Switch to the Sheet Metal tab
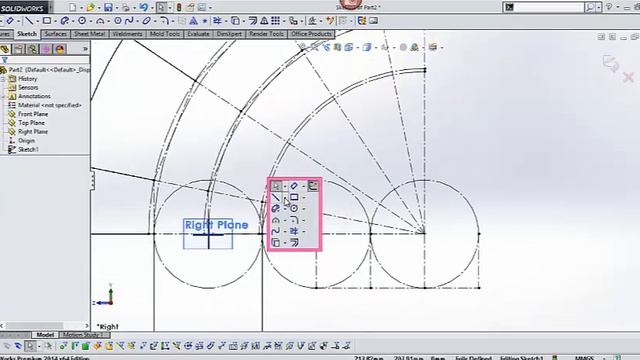640x360 pixels. pyautogui.click(x=89, y=34)
